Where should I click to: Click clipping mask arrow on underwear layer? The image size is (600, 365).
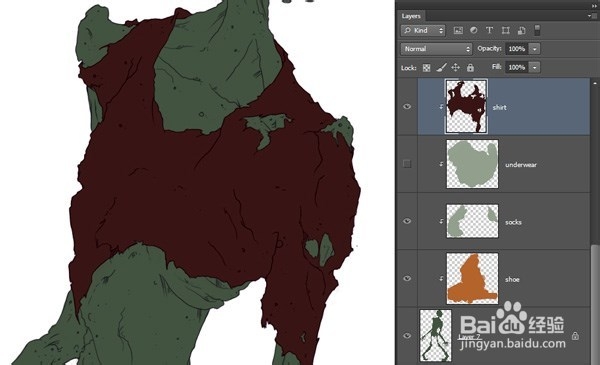tap(441, 164)
